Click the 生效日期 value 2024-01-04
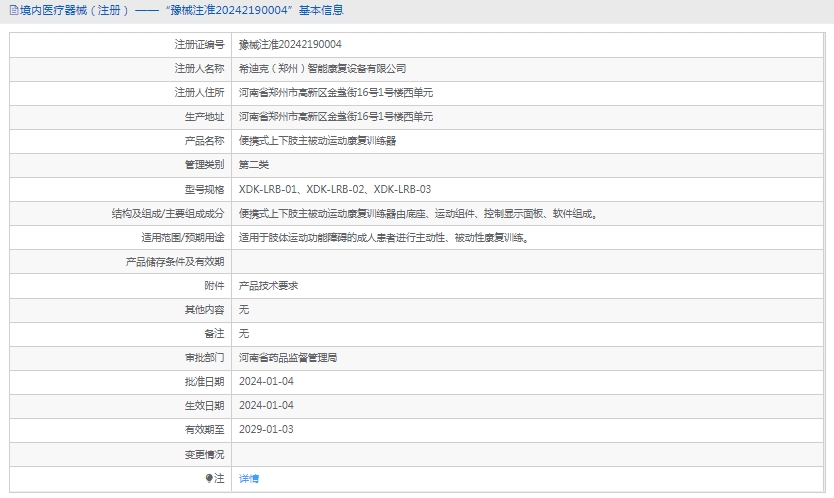 pos(266,405)
